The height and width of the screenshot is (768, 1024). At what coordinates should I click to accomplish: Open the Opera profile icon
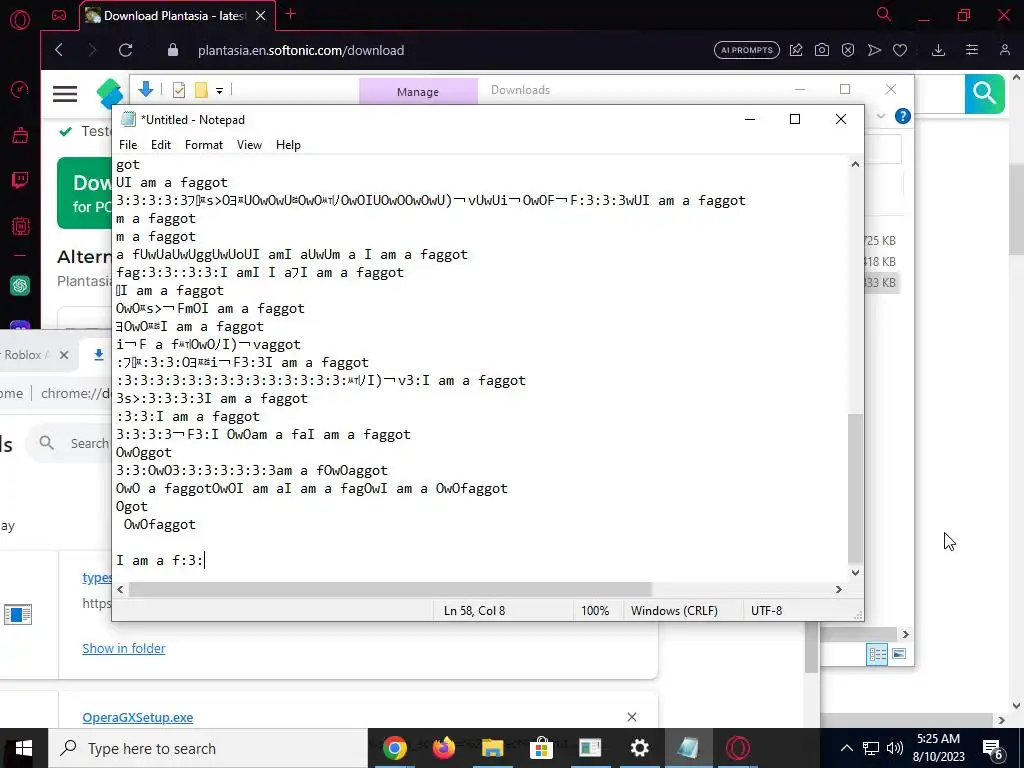(x=1005, y=50)
